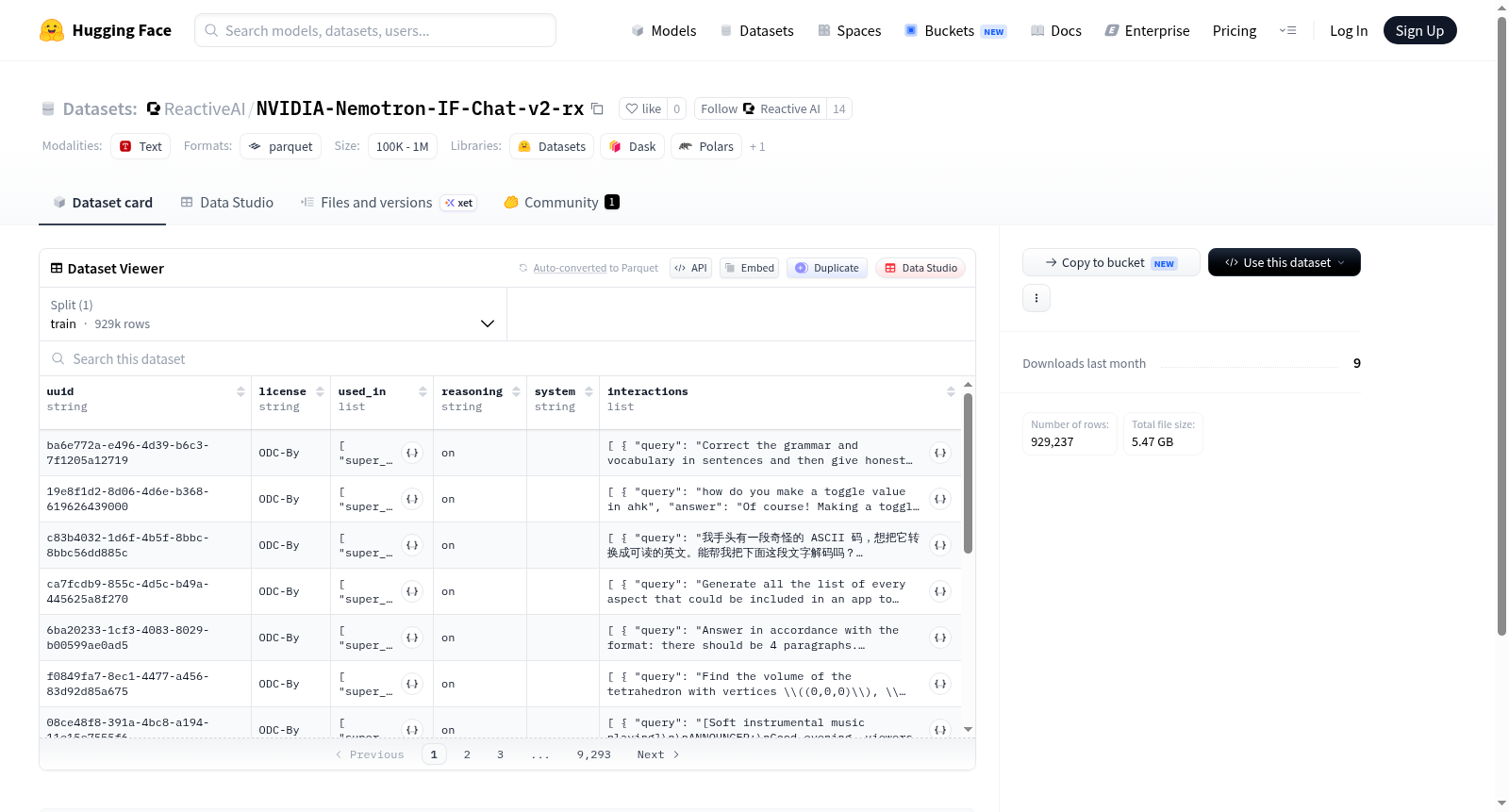Filter by Text modality tag
The height and width of the screenshot is (812, 1509).
coord(141,146)
